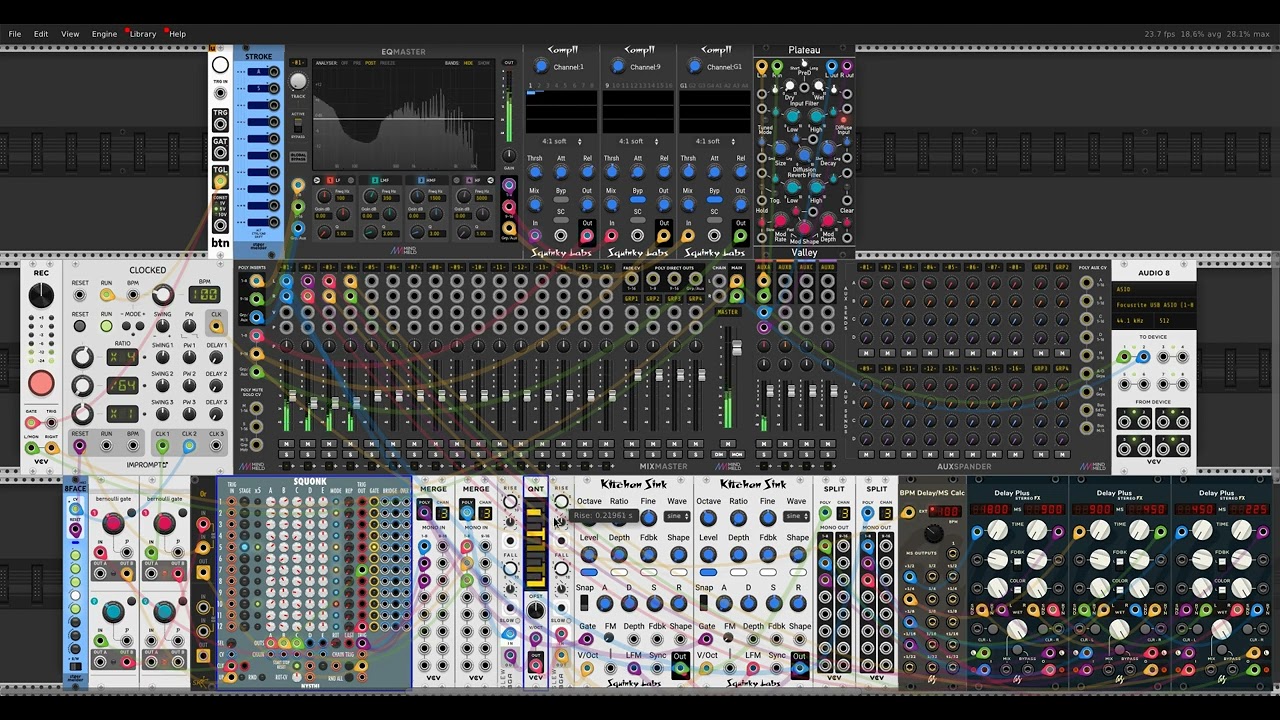Open the 512 block size selector on Audio 8
The image size is (1280, 720).
click(1175, 321)
